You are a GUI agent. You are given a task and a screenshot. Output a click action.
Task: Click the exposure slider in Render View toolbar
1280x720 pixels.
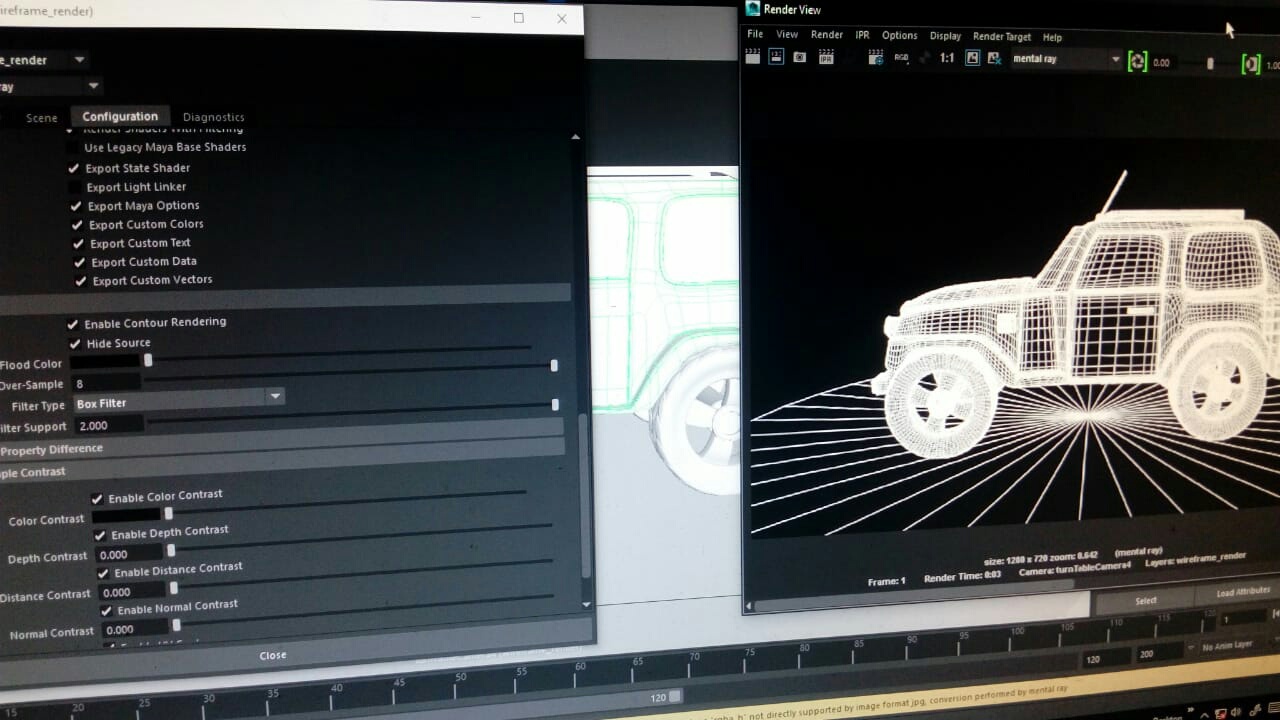pyautogui.click(x=1209, y=63)
